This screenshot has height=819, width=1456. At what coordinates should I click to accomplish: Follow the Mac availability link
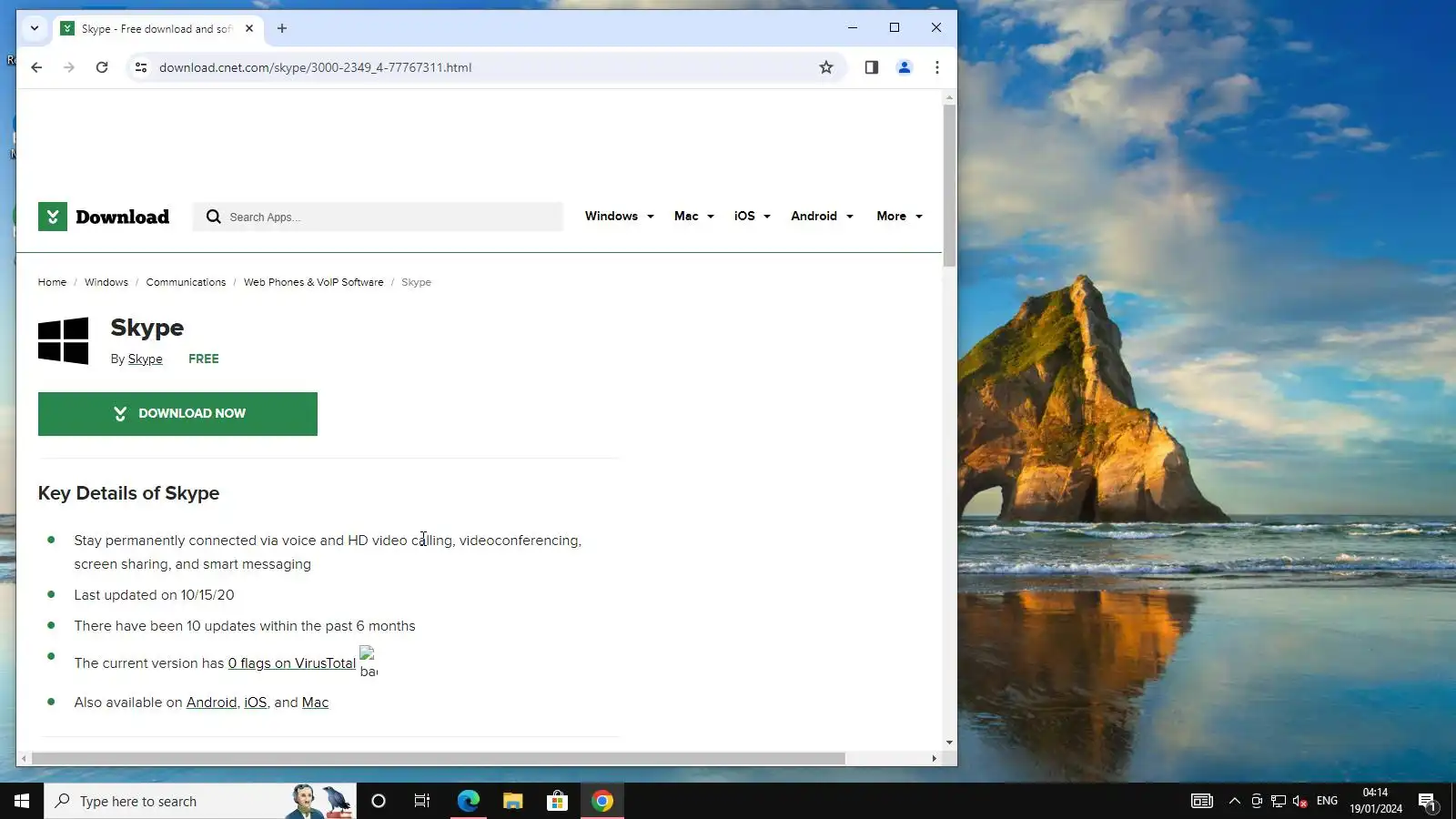click(x=315, y=703)
